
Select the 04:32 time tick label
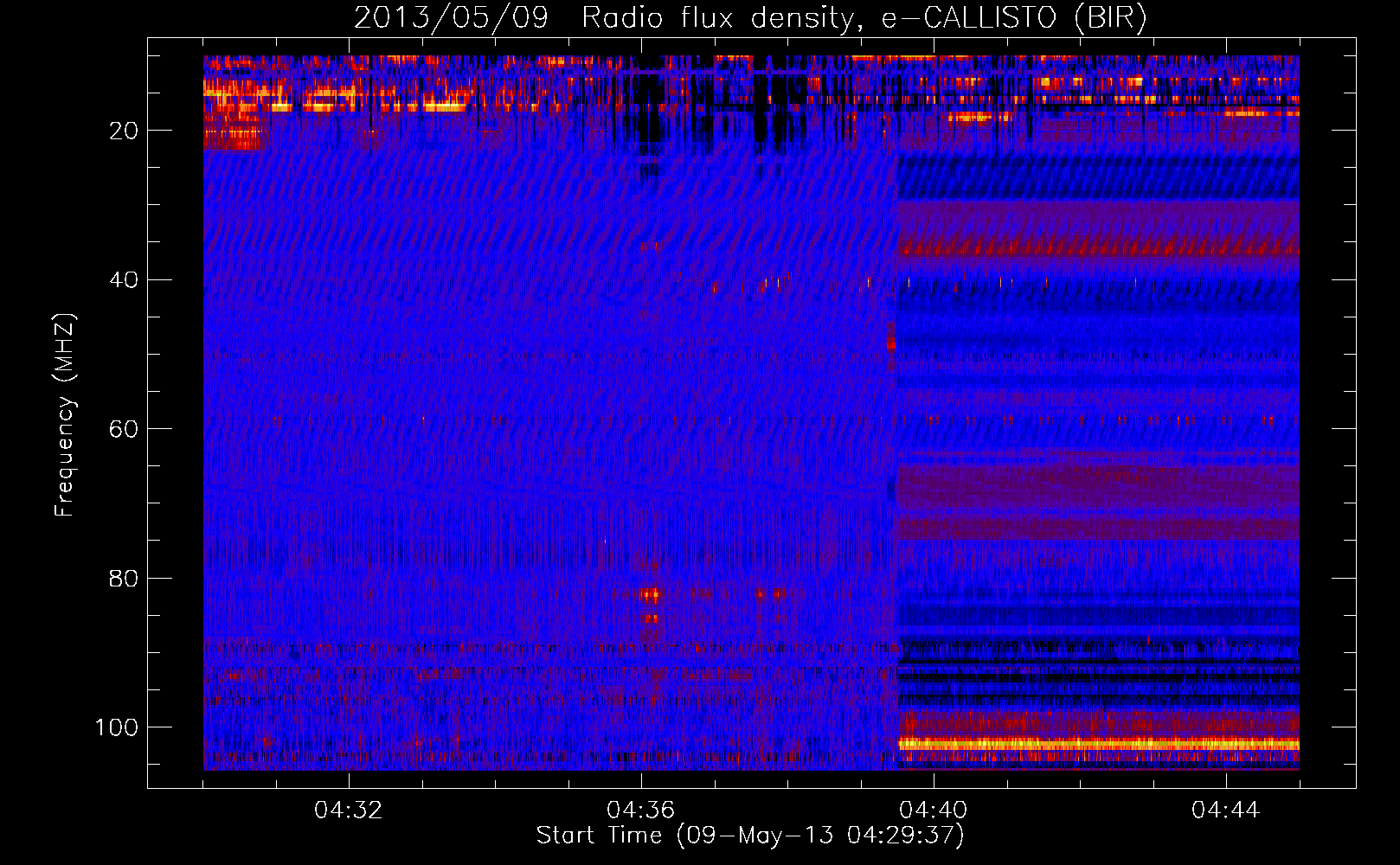[x=348, y=811]
